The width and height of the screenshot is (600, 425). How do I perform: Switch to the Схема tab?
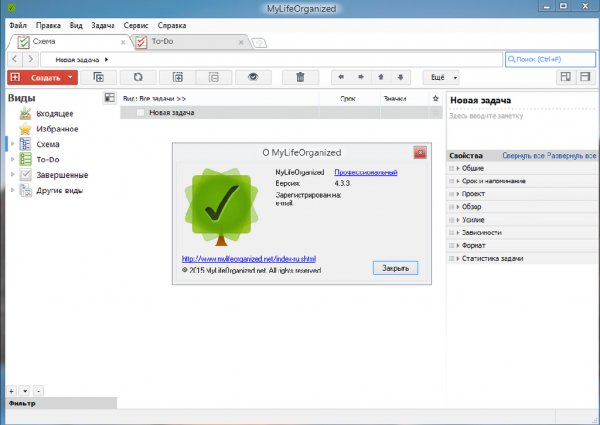69,42
